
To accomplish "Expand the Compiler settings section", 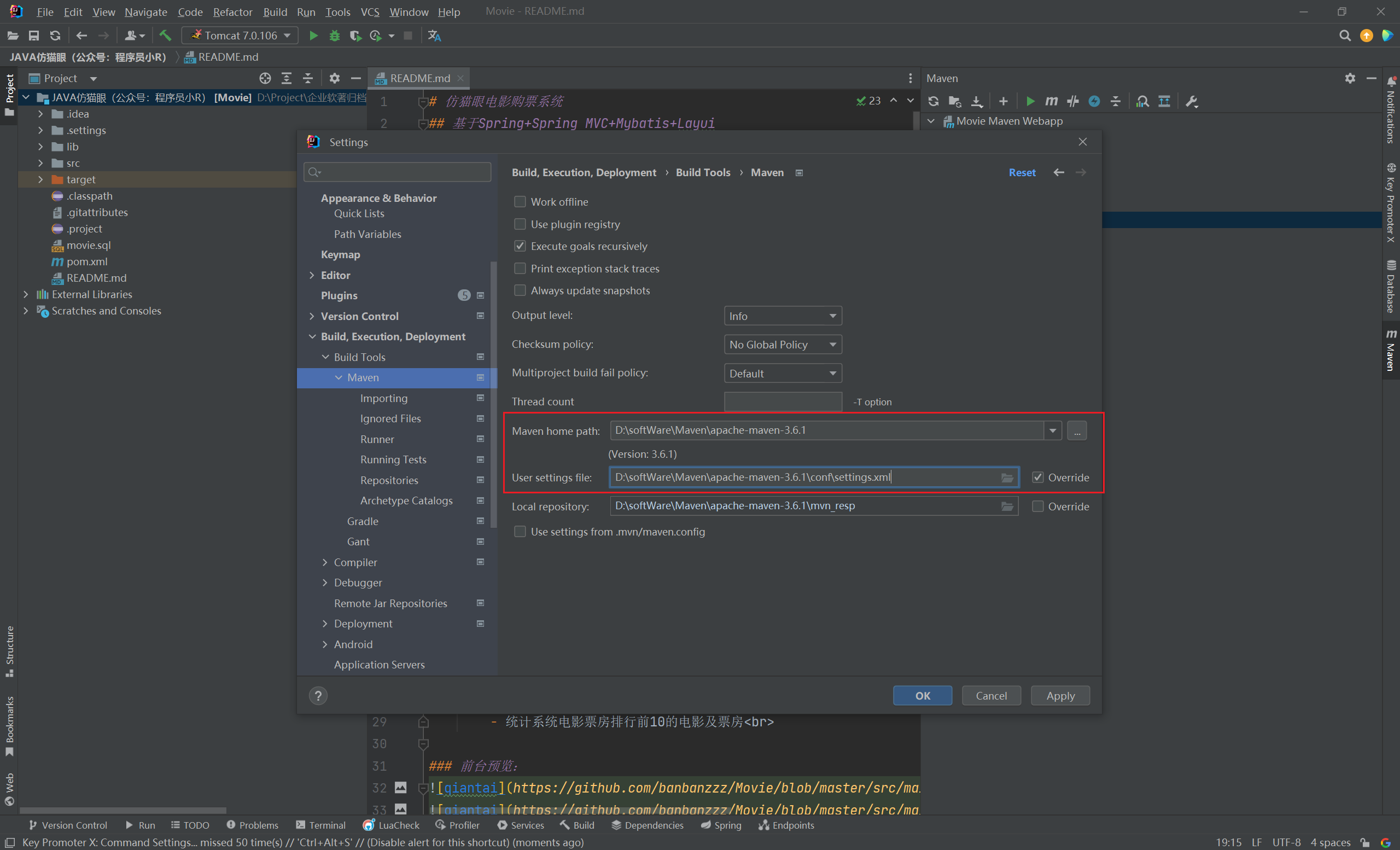I will pyautogui.click(x=324, y=561).
